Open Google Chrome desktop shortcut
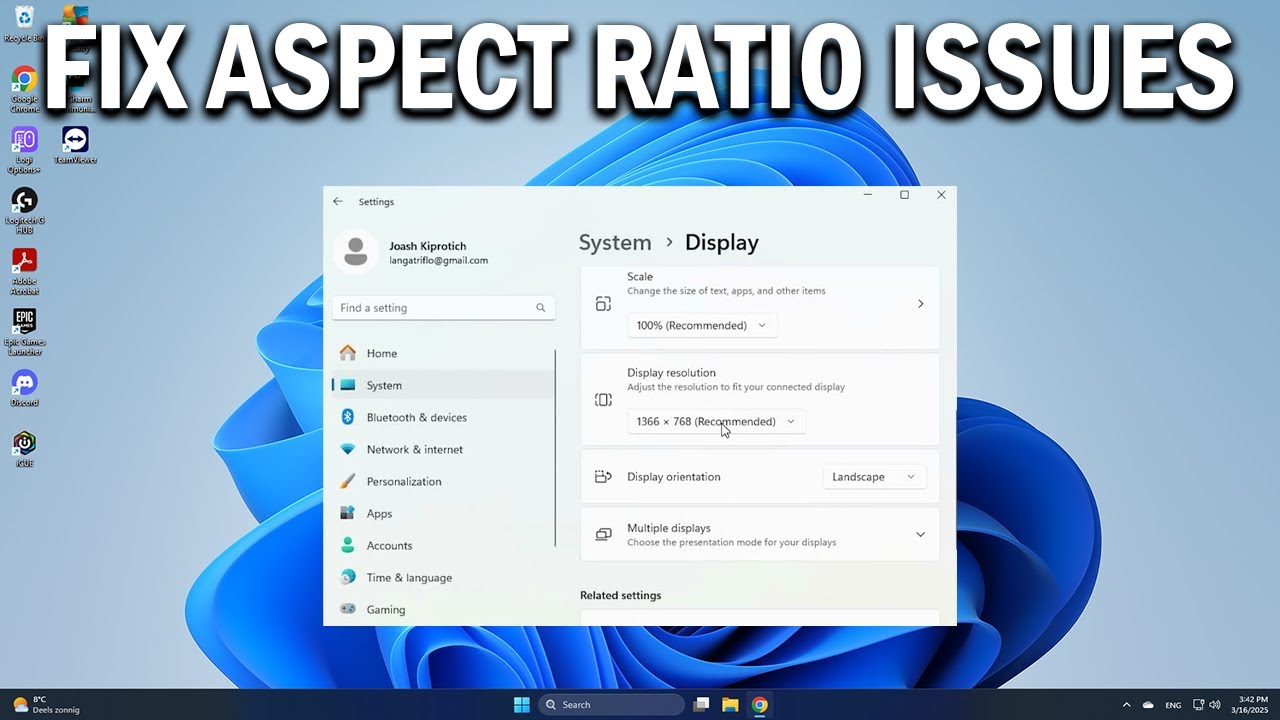 click(24, 89)
